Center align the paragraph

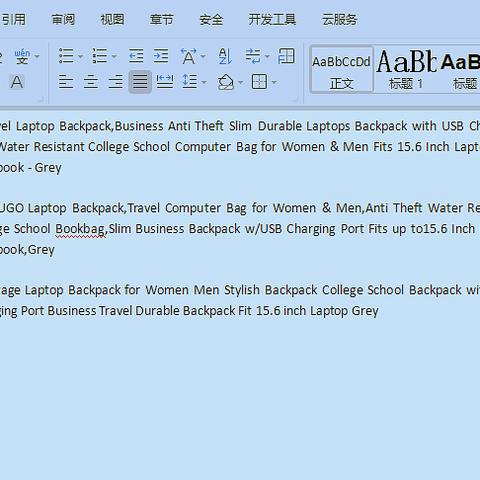click(91, 82)
